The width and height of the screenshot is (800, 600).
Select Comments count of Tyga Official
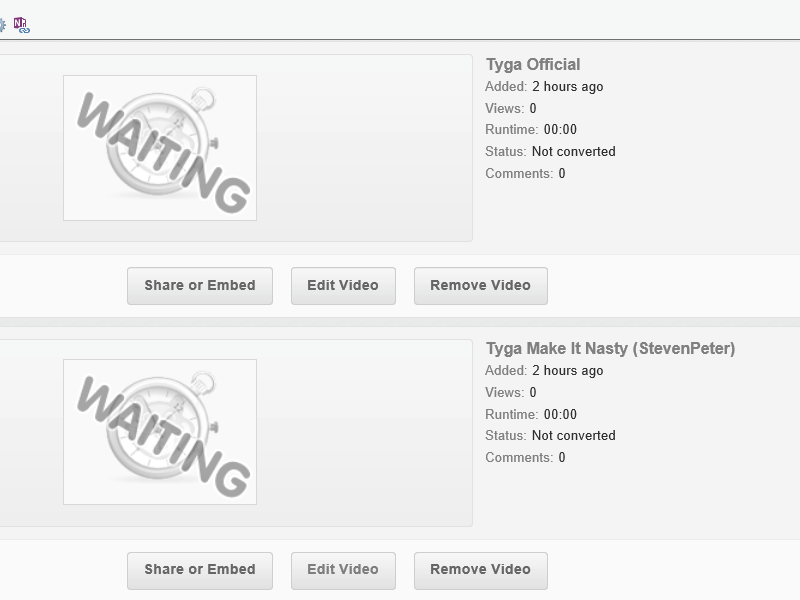click(562, 173)
